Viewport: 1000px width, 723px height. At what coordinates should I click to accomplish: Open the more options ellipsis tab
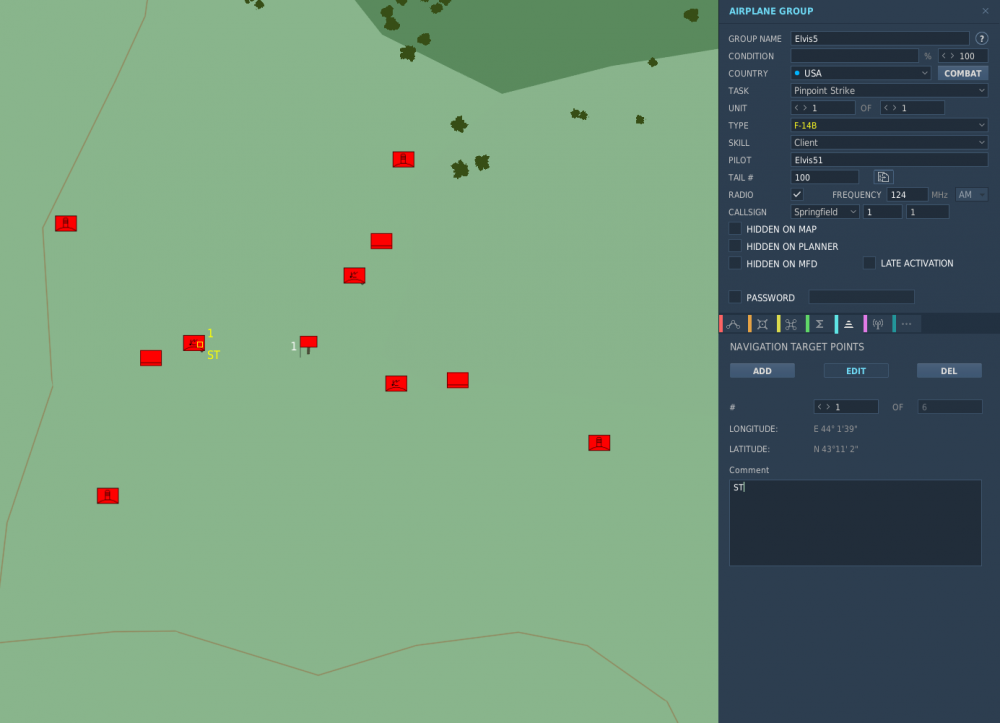pos(906,324)
